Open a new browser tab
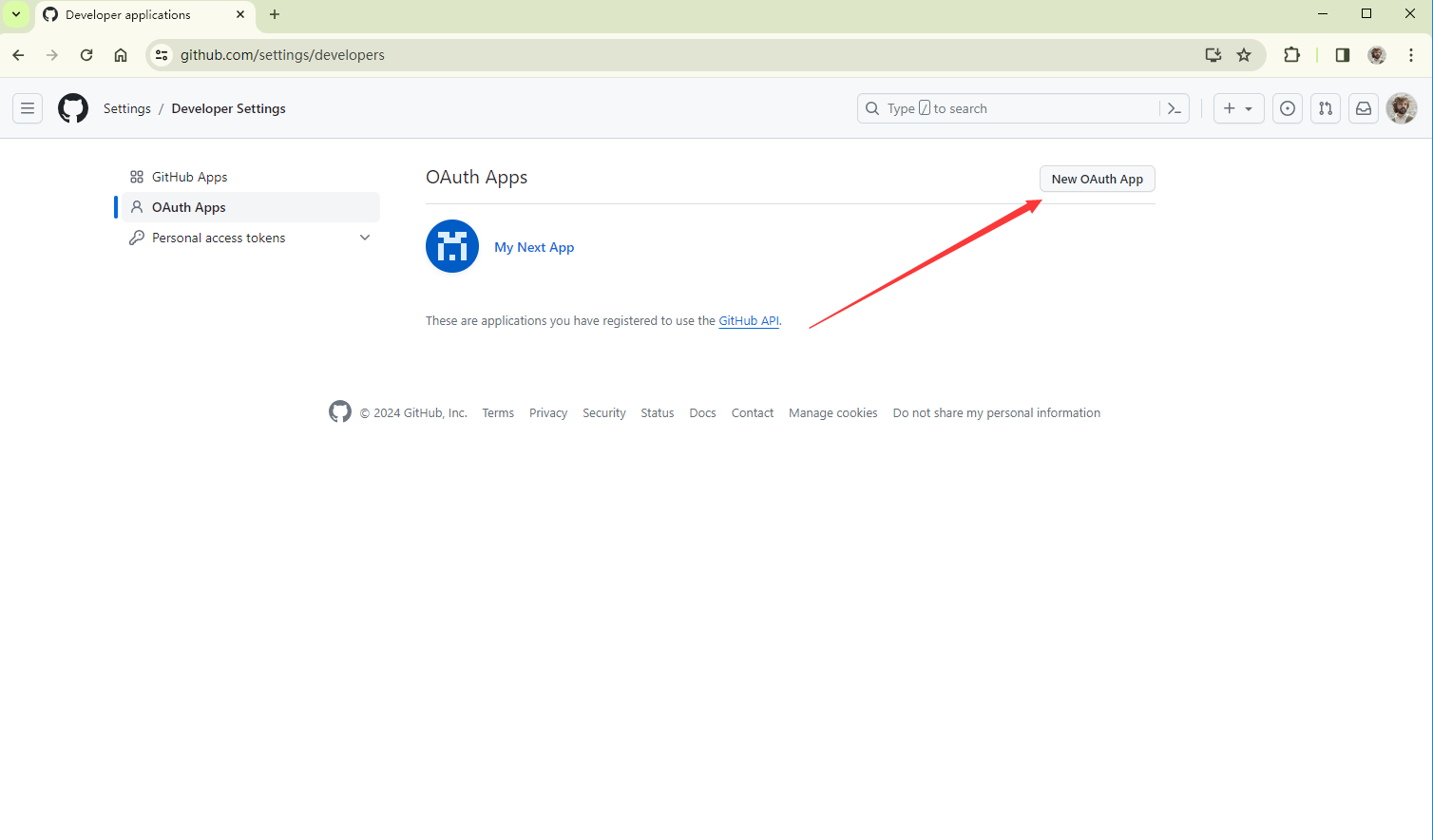 point(275,14)
